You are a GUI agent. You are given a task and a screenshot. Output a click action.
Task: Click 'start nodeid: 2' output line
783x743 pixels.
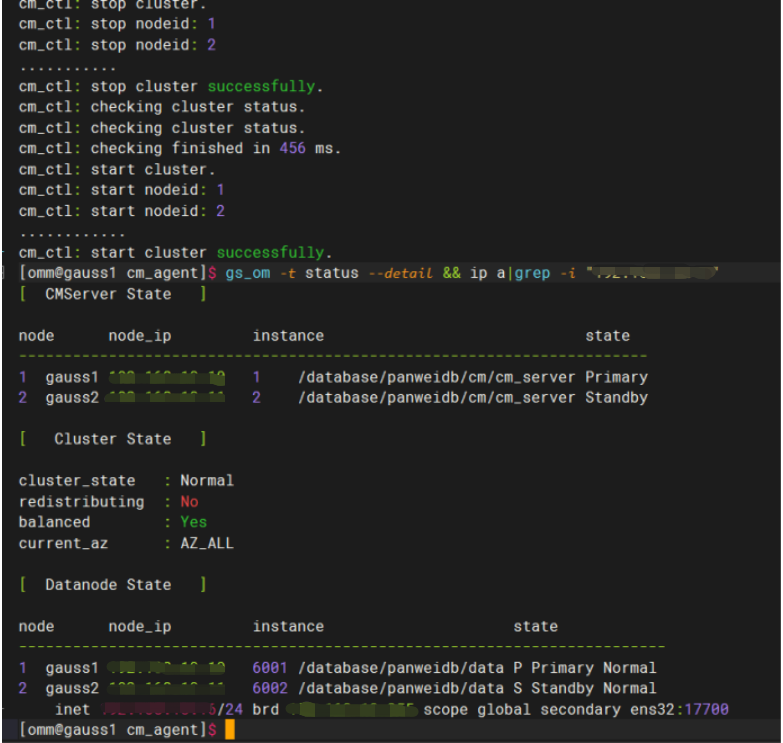pos(122,211)
